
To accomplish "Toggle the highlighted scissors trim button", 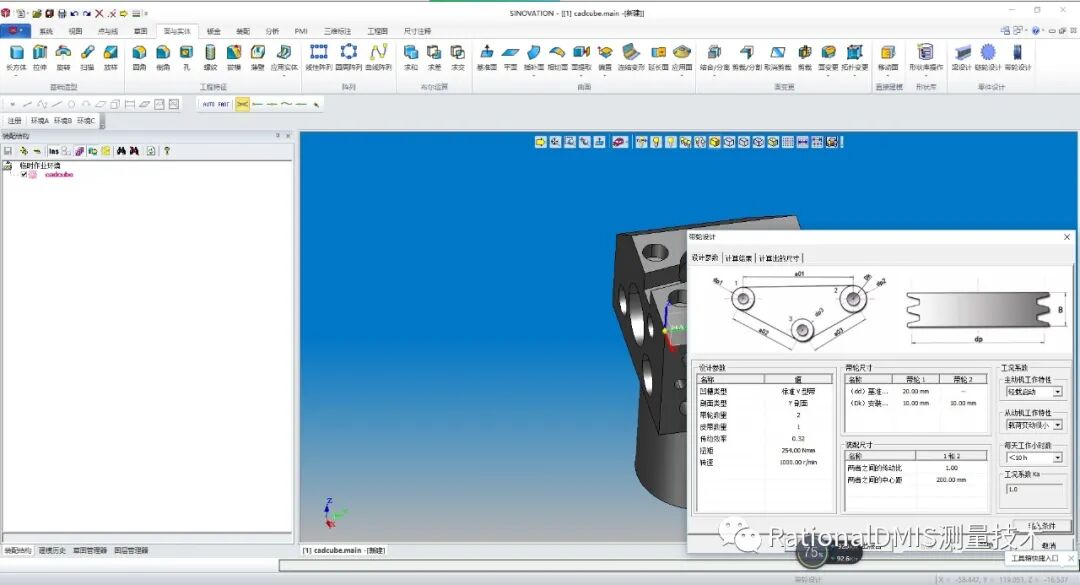I will [242, 104].
